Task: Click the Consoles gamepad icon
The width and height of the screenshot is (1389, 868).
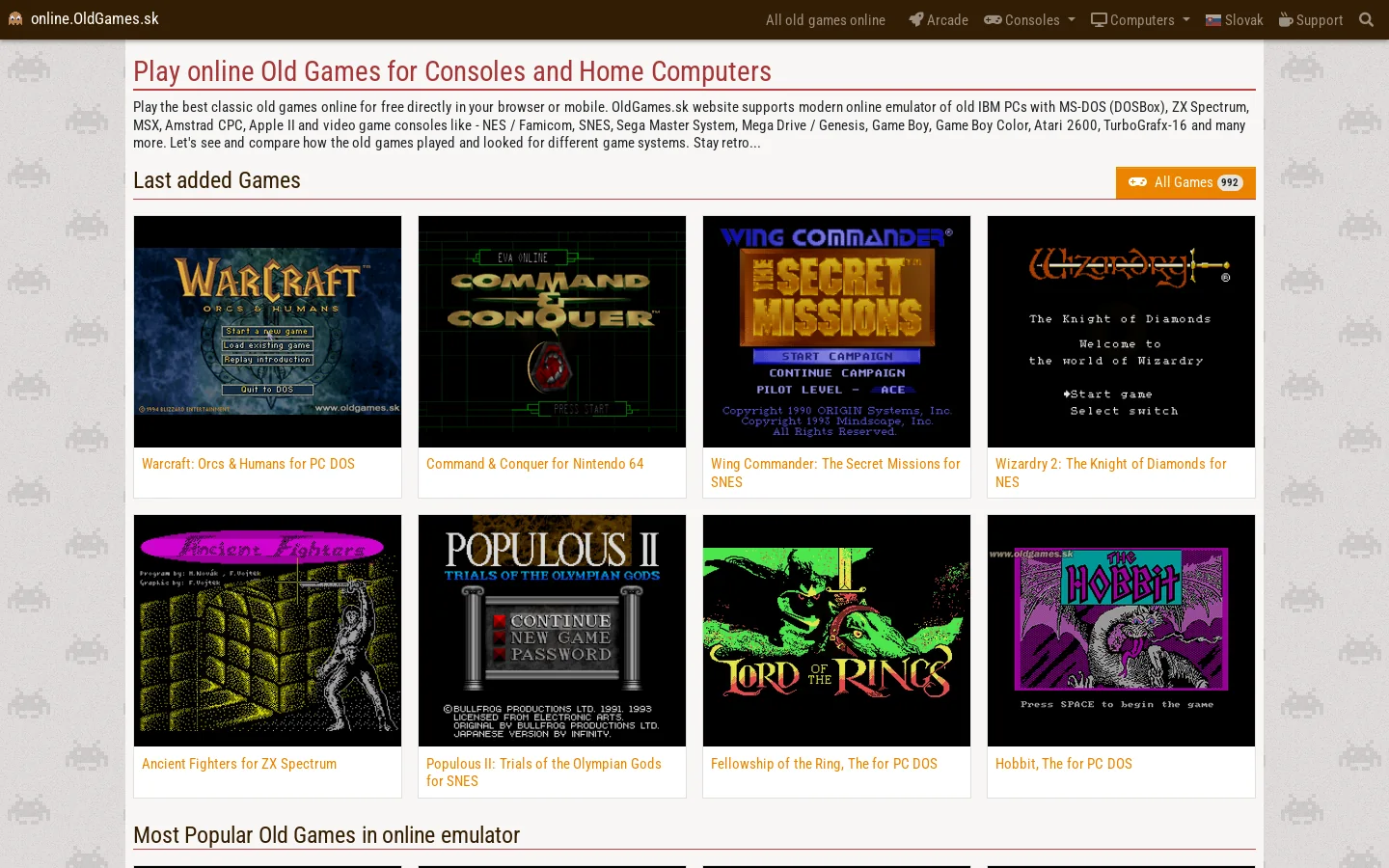Action: [x=993, y=19]
